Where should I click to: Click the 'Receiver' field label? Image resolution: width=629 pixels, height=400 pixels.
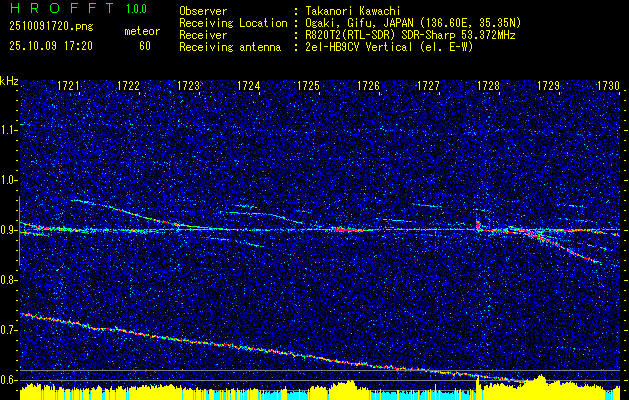click(203, 35)
